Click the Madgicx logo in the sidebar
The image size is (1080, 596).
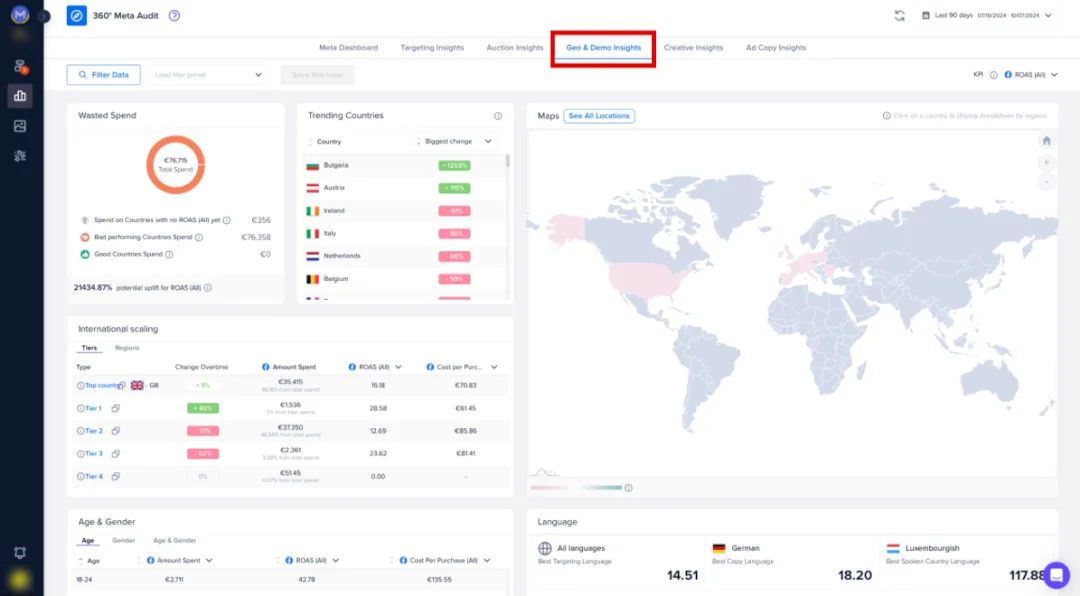(x=19, y=14)
